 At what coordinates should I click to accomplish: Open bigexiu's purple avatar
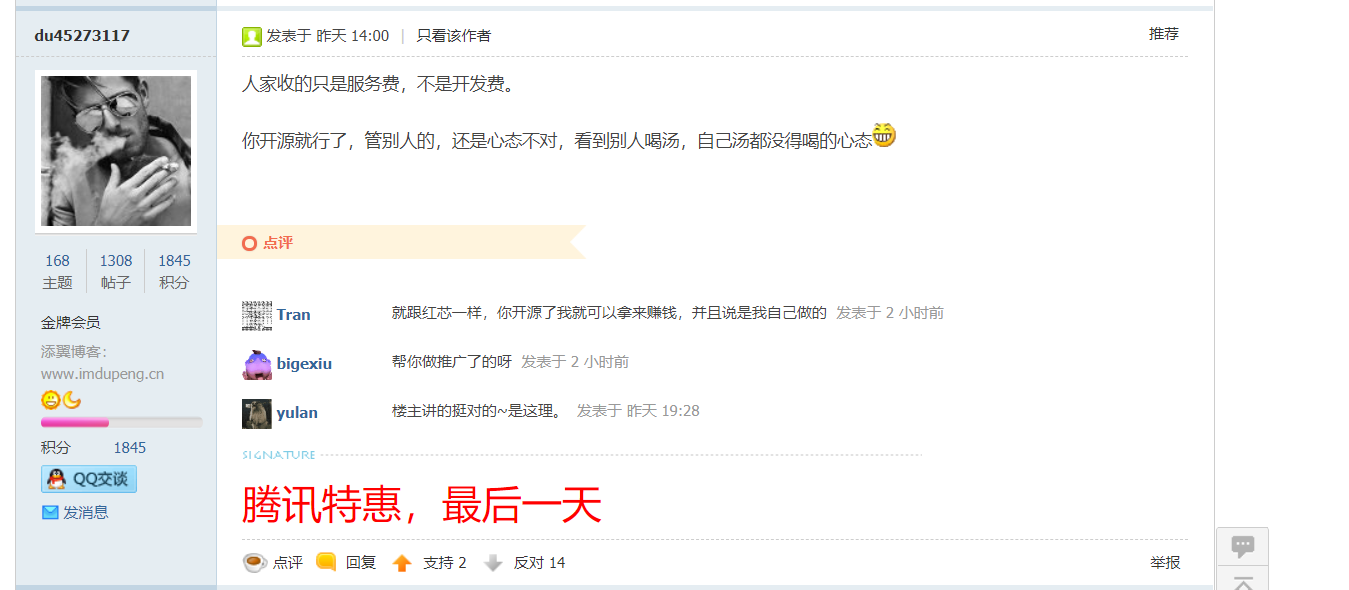coord(257,364)
